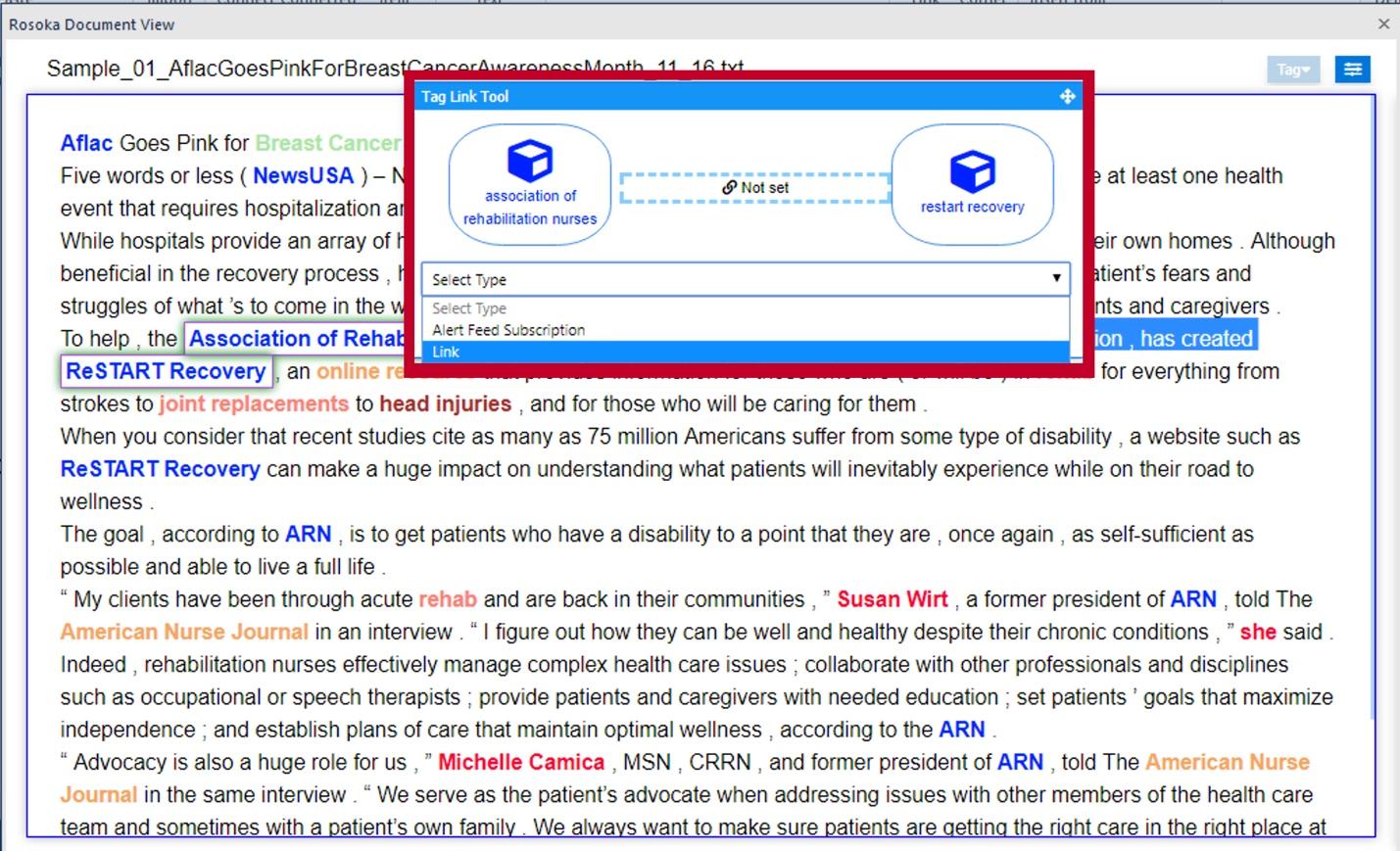Open settings using the blue sliders icon
This screenshot has height=851, width=1400.
[1352, 69]
